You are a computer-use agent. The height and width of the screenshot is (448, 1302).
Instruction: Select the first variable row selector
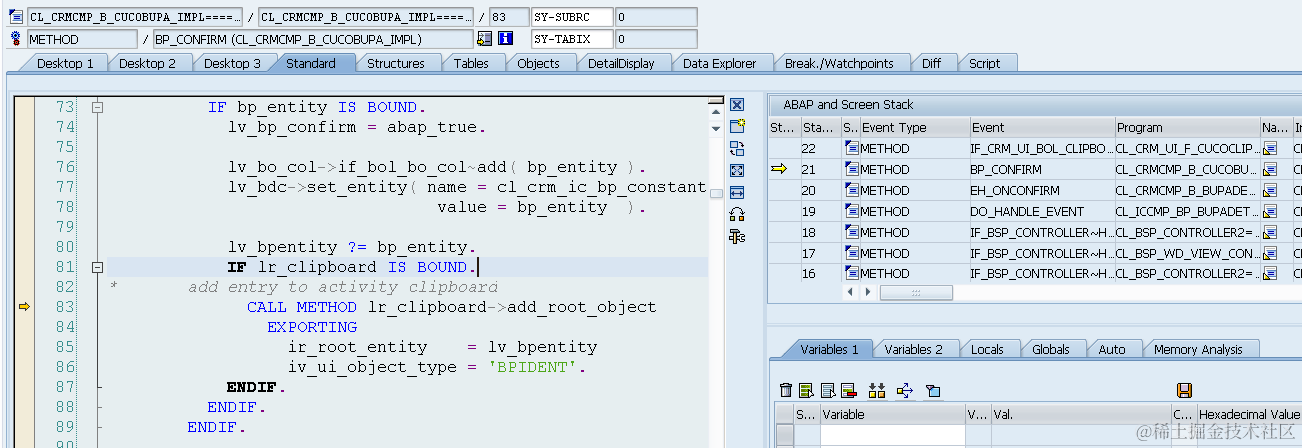click(x=785, y=434)
